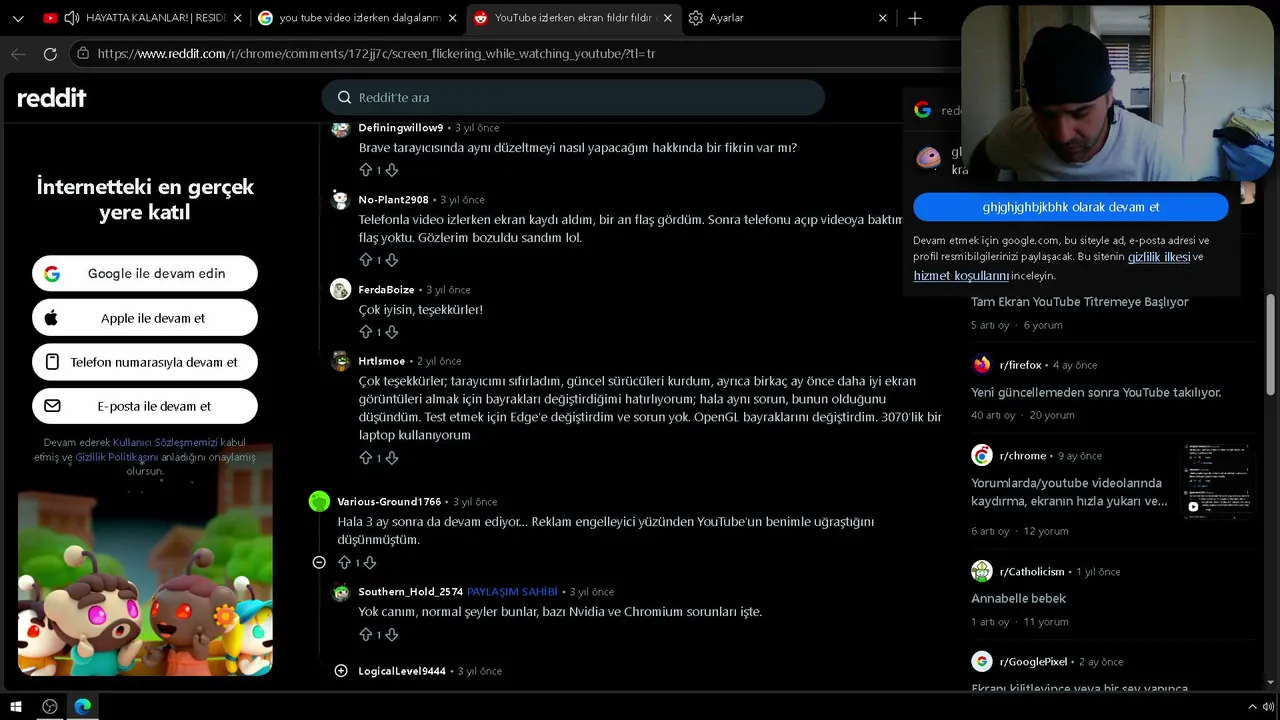Viewport: 1280px width, 720px height.
Task: View site info via the address bar lock icon
Action: (x=83, y=54)
